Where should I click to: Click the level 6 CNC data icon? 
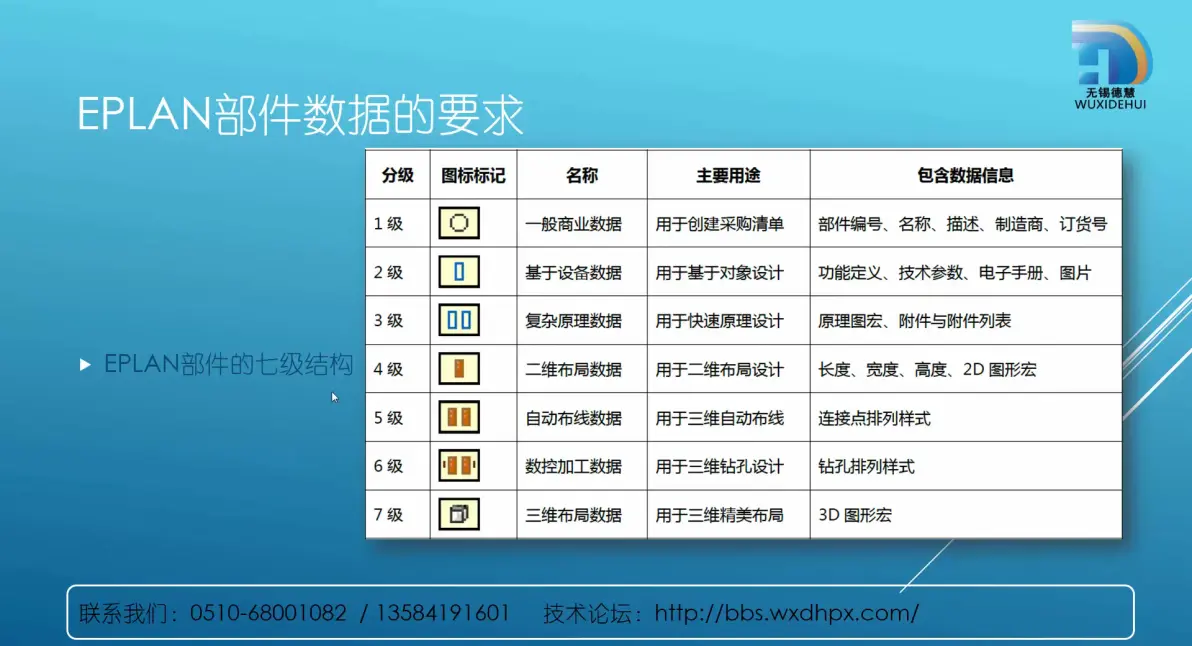click(459, 466)
